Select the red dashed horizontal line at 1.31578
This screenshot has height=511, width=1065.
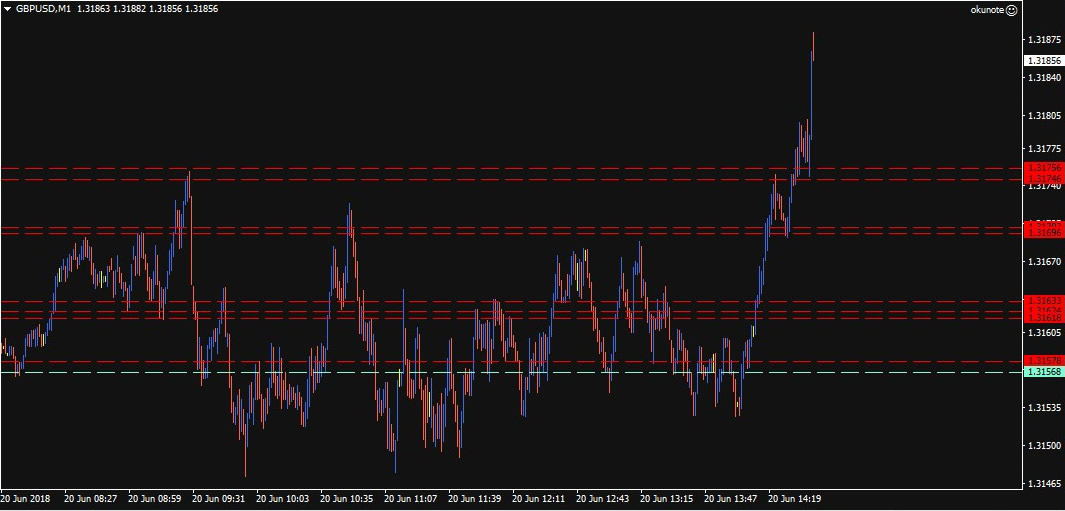pyautogui.click(x=511, y=362)
